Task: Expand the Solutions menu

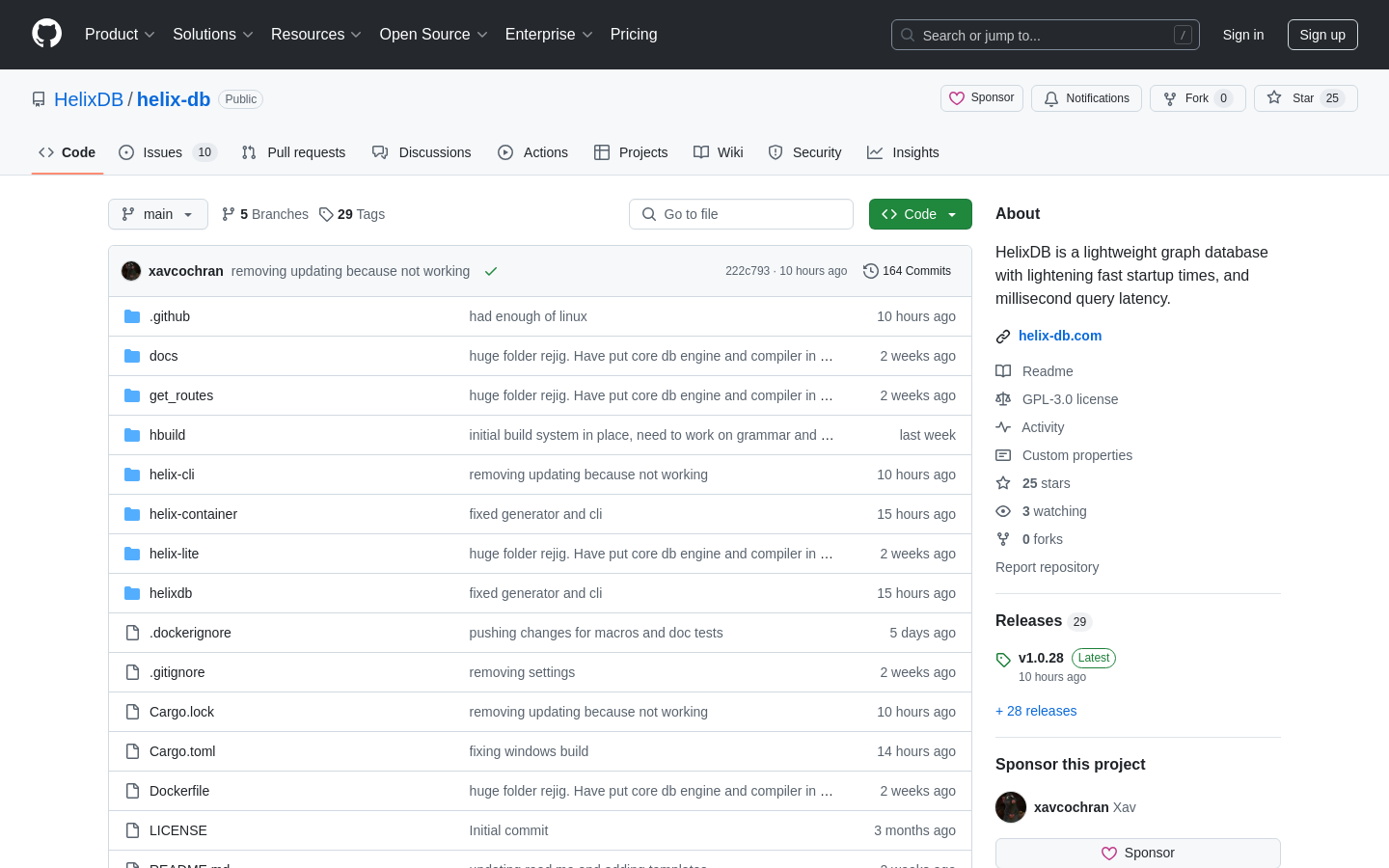Action: pyautogui.click(x=213, y=35)
